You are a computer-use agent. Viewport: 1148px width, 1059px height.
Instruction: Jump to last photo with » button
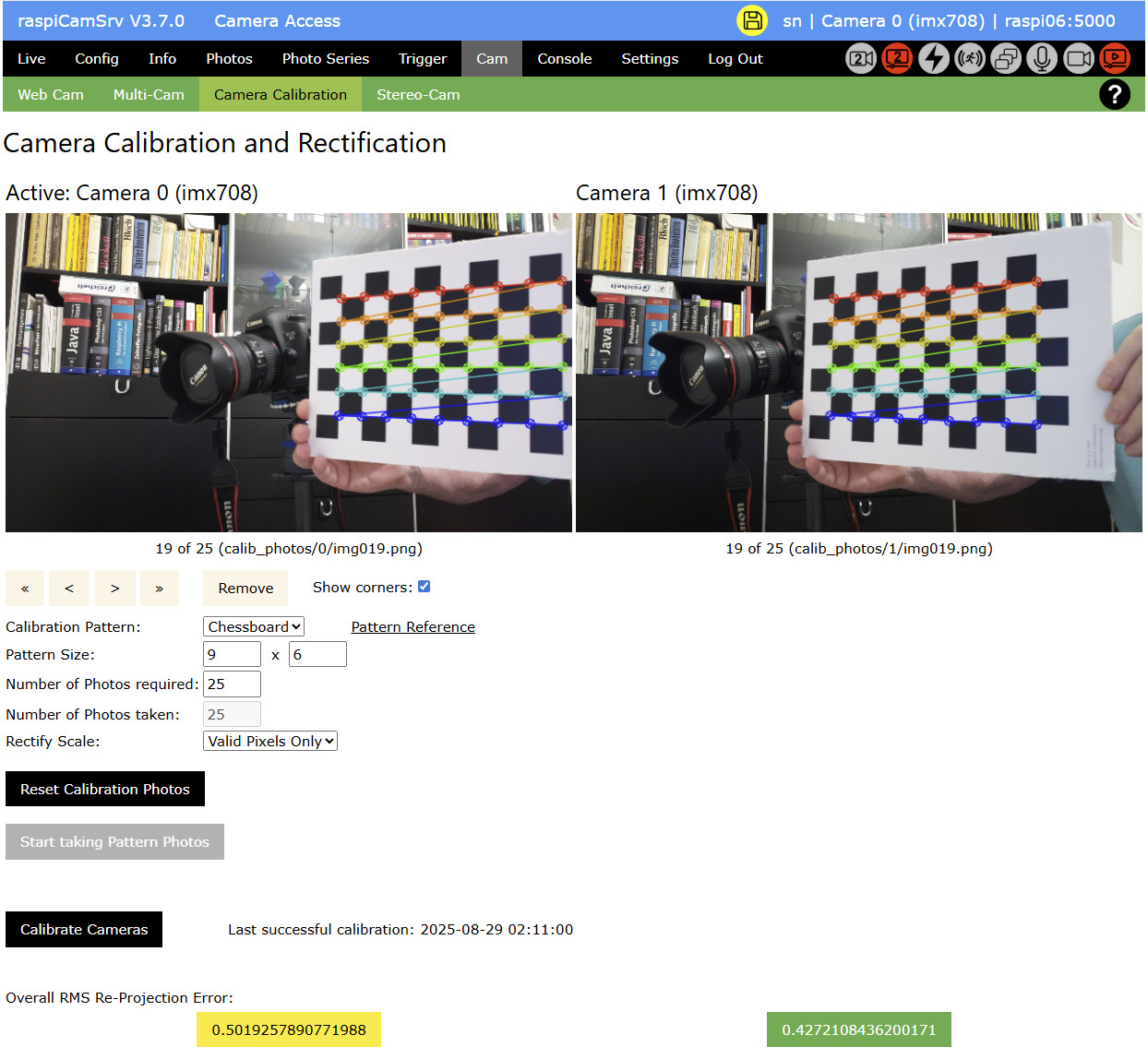(x=160, y=589)
